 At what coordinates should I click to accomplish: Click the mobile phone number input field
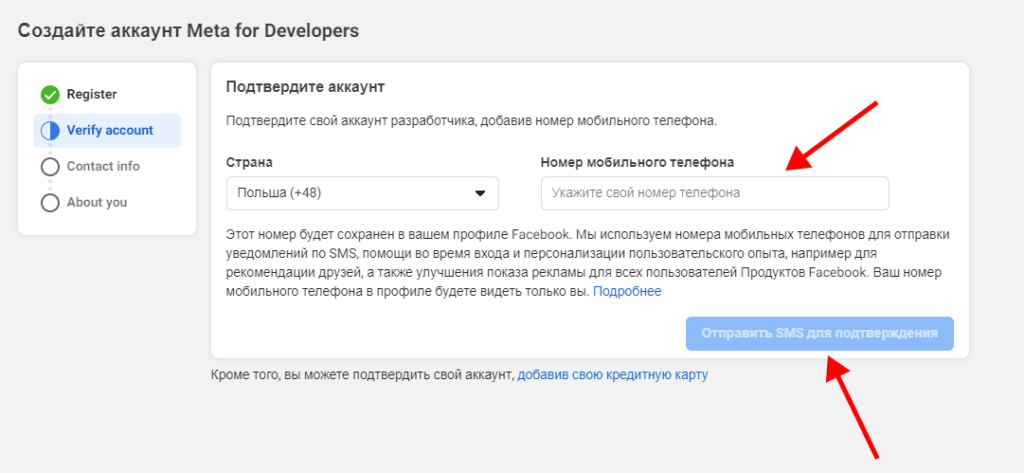[x=714, y=193]
